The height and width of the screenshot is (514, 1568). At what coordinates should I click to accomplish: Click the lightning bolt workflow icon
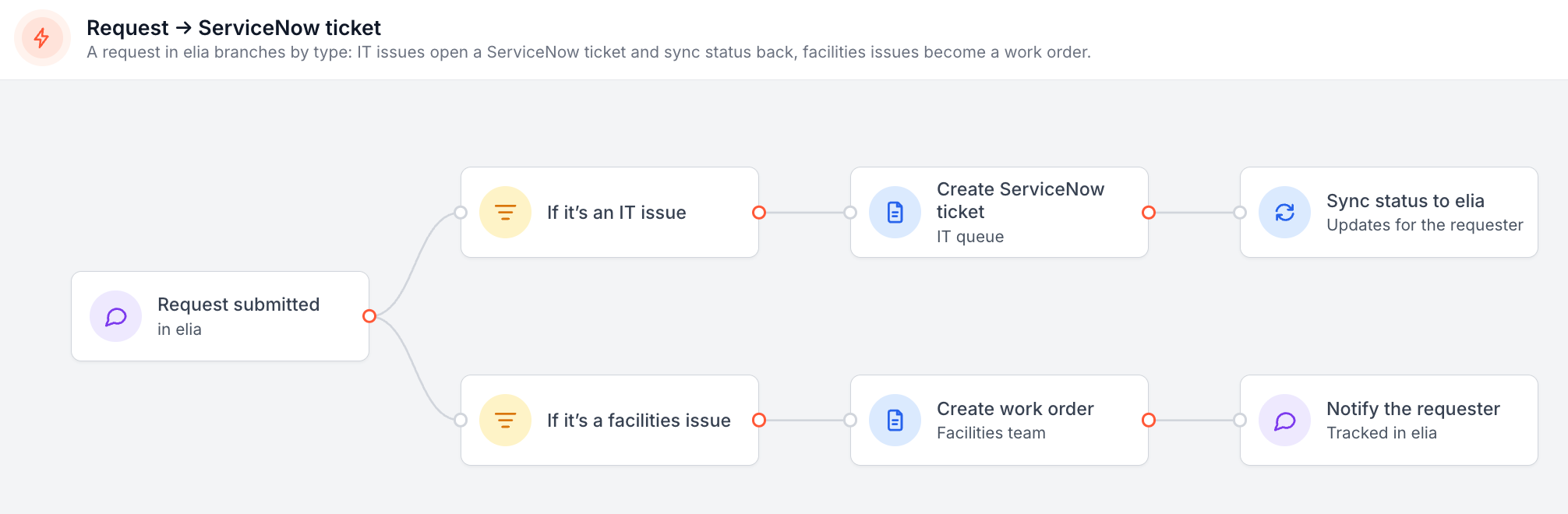pos(42,37)
